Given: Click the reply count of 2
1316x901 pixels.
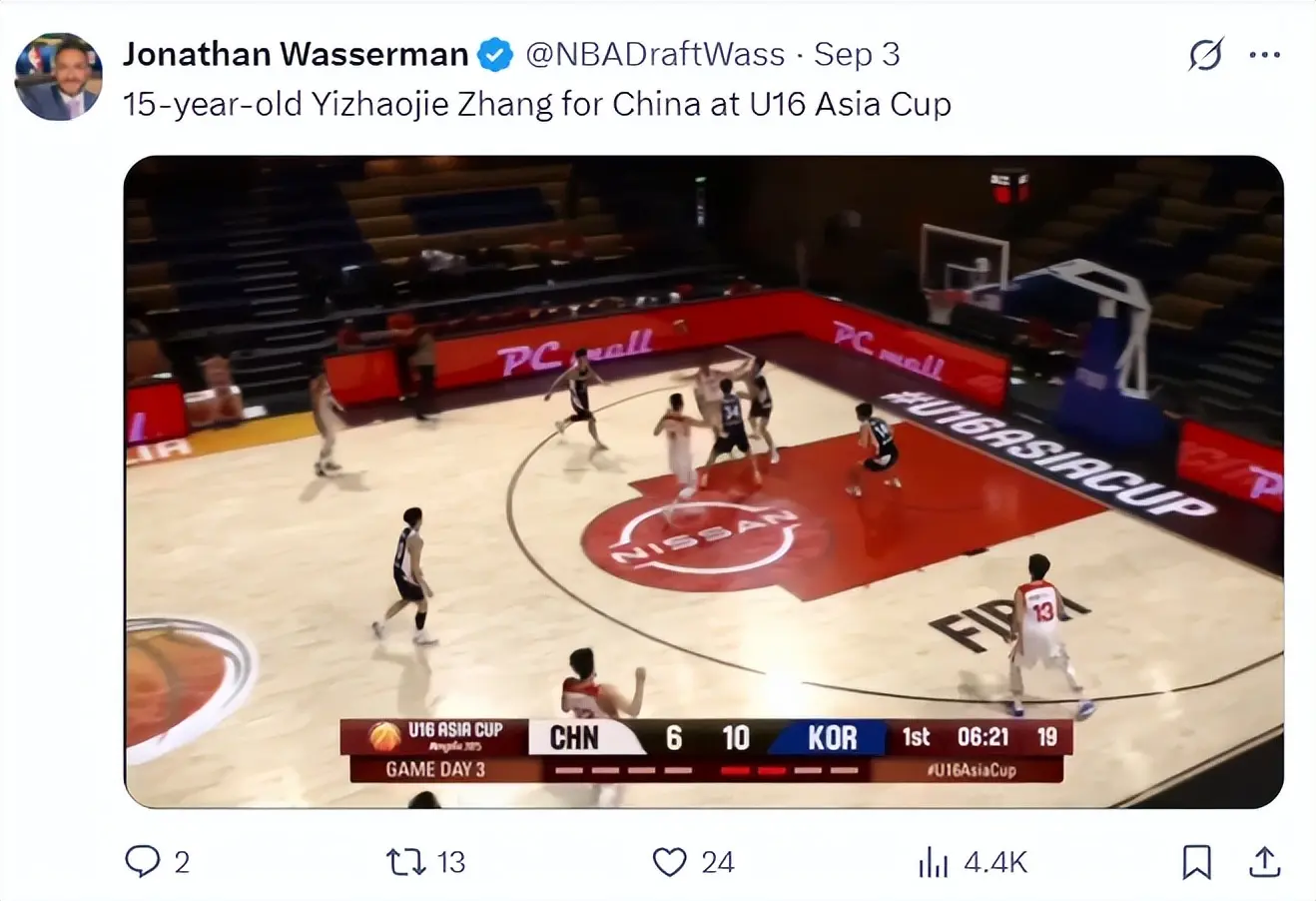Looking at the screenshot, I should pyautogui.click(x=182, y=862).
